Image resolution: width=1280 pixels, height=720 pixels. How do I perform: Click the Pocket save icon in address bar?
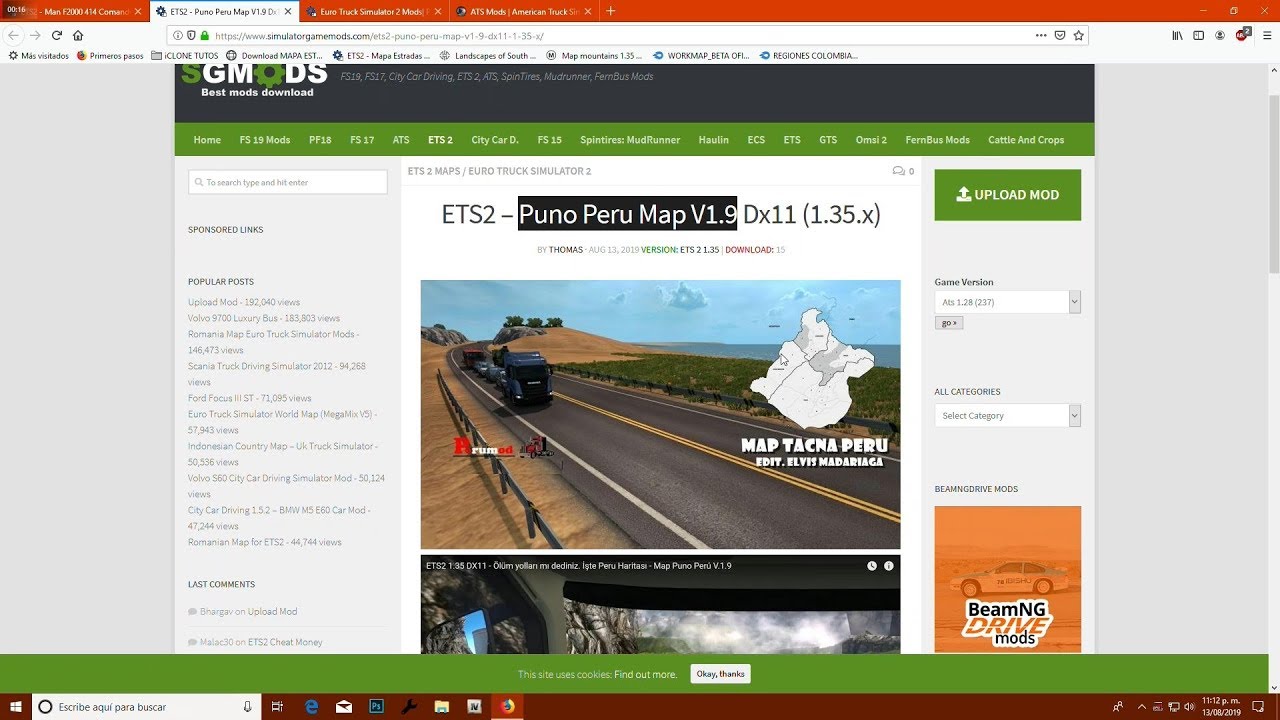pos(1060,35)
